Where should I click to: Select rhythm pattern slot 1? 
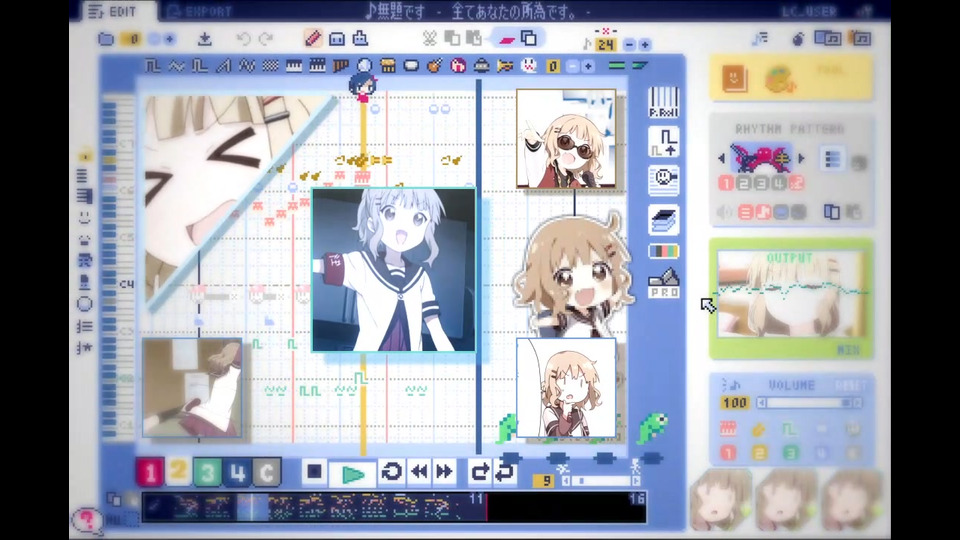726,183
